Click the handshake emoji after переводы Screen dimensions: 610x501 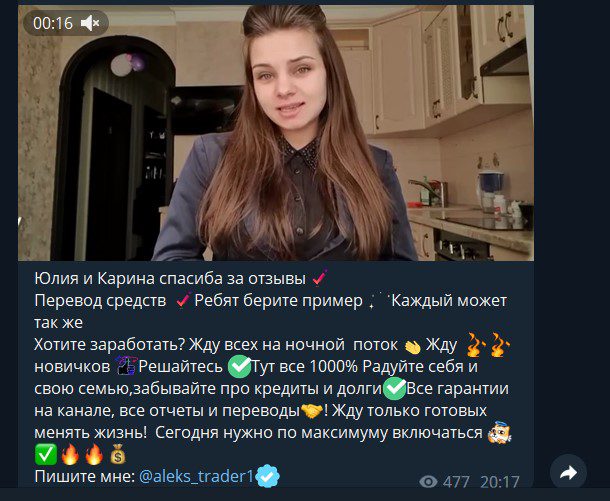coord(312,411)
